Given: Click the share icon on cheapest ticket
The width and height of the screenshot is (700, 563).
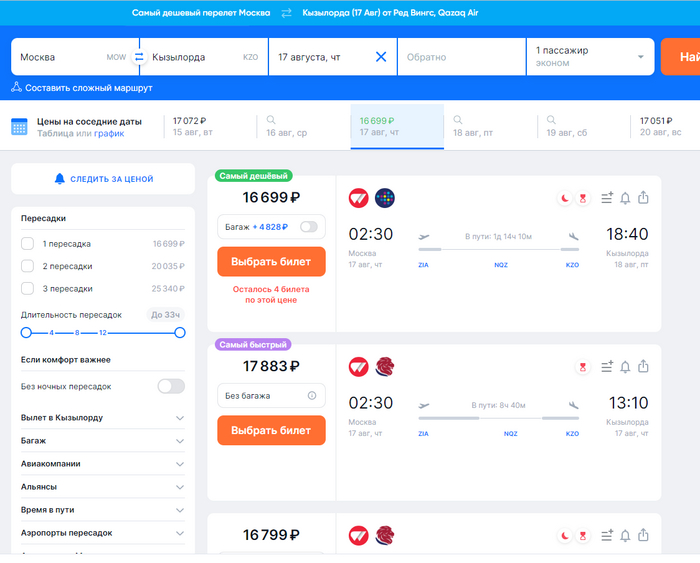Looking at the screenshot, I should click(643, 198).
